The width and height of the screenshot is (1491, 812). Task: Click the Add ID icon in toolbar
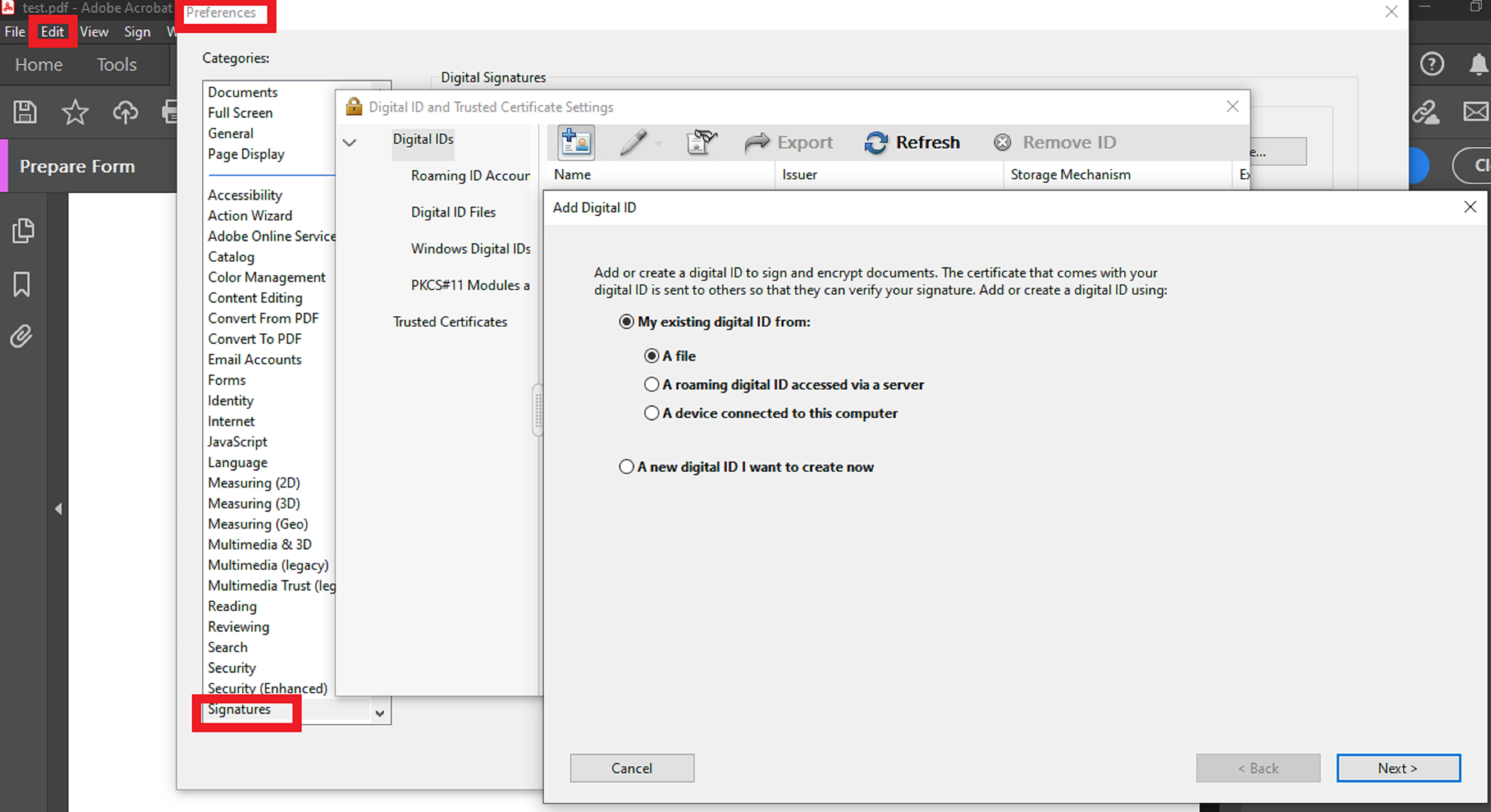(575, 142)
